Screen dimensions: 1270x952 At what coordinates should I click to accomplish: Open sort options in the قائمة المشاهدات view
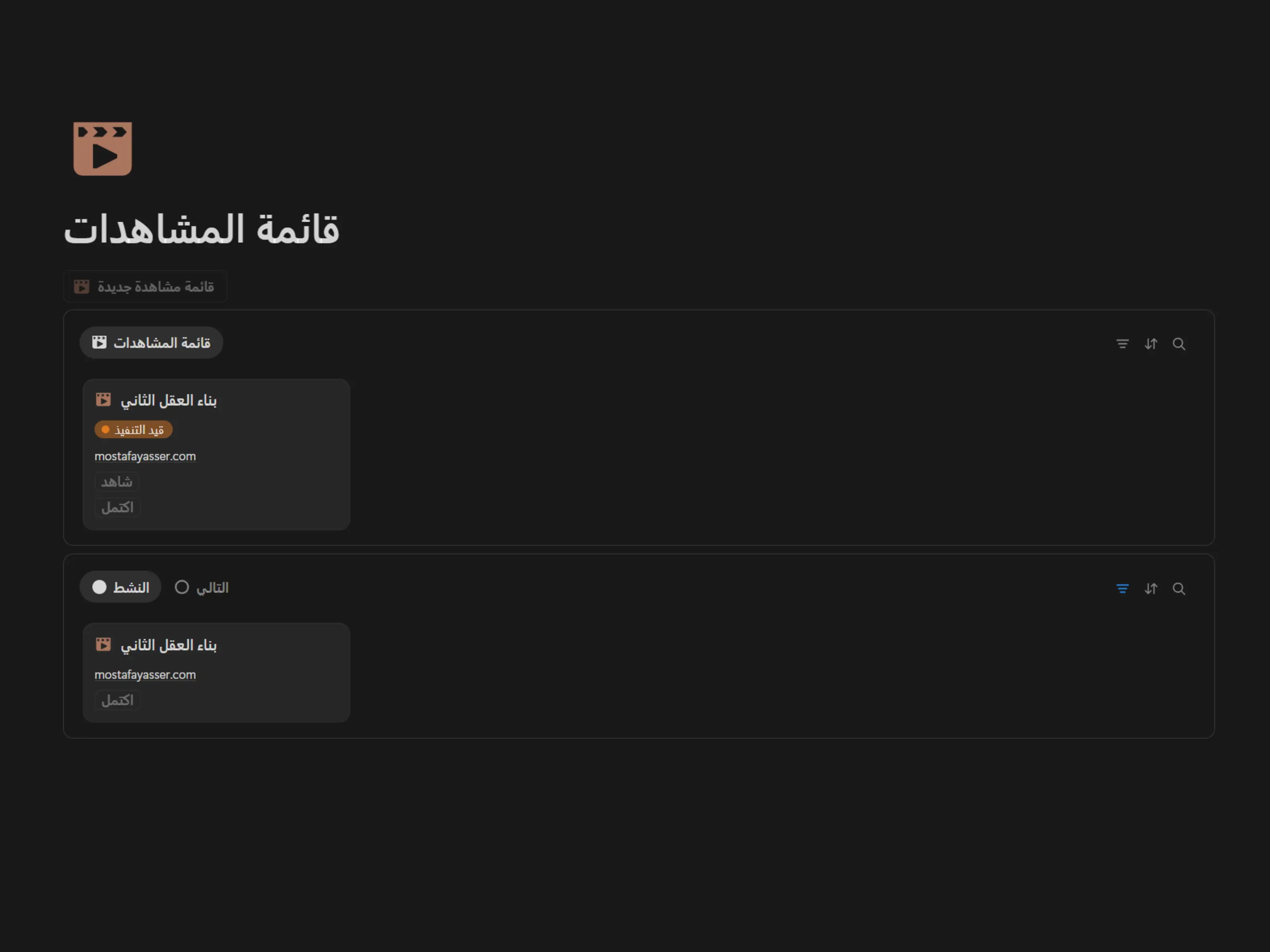(x=1151, y=344)
